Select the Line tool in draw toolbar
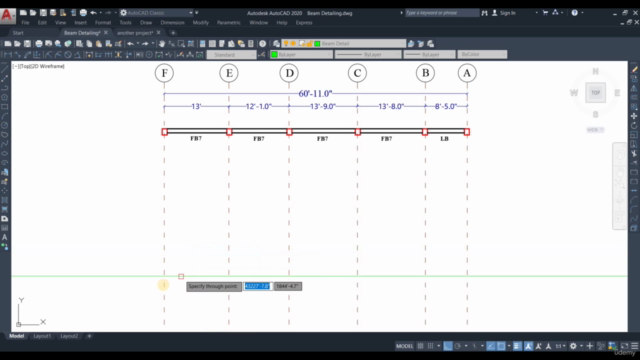The width and height of the screenshot is (640, 360). 4,69
